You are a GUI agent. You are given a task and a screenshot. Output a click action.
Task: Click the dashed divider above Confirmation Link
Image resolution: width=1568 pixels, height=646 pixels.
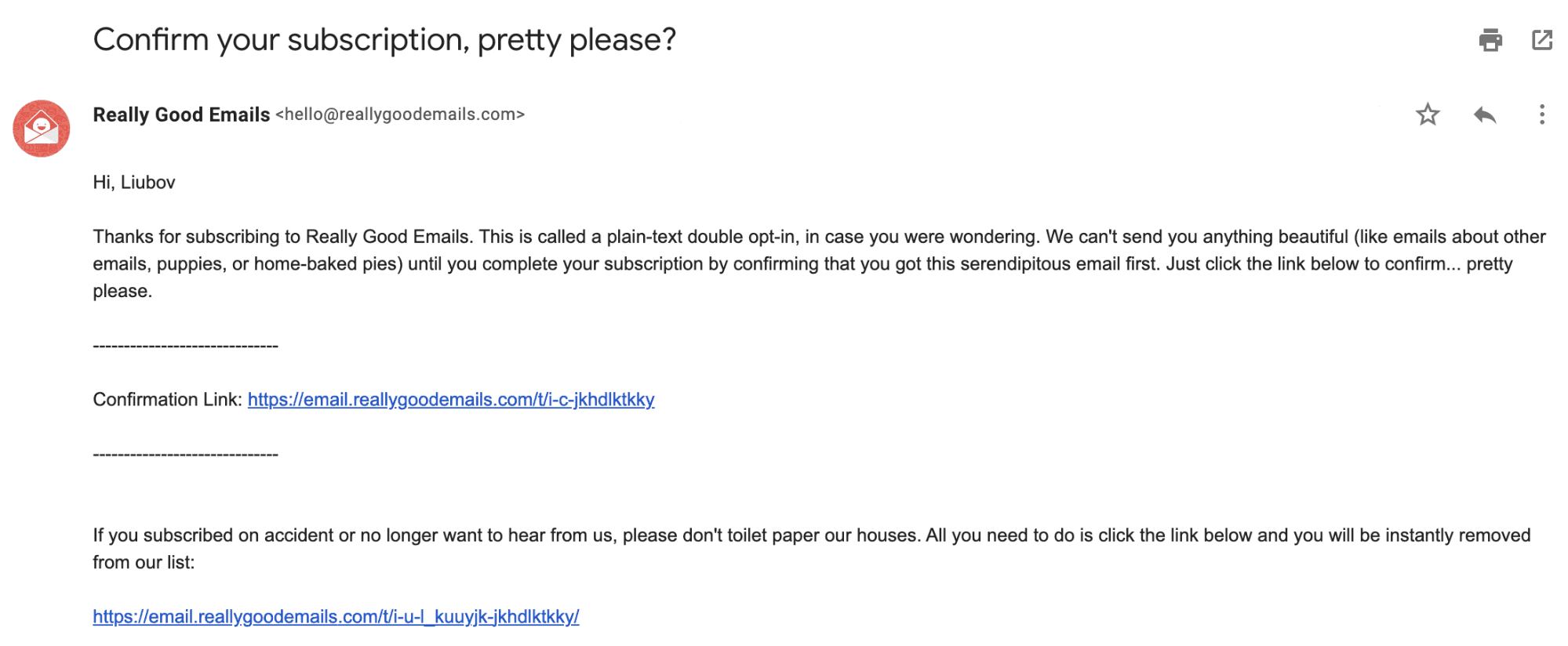[185, 346]
